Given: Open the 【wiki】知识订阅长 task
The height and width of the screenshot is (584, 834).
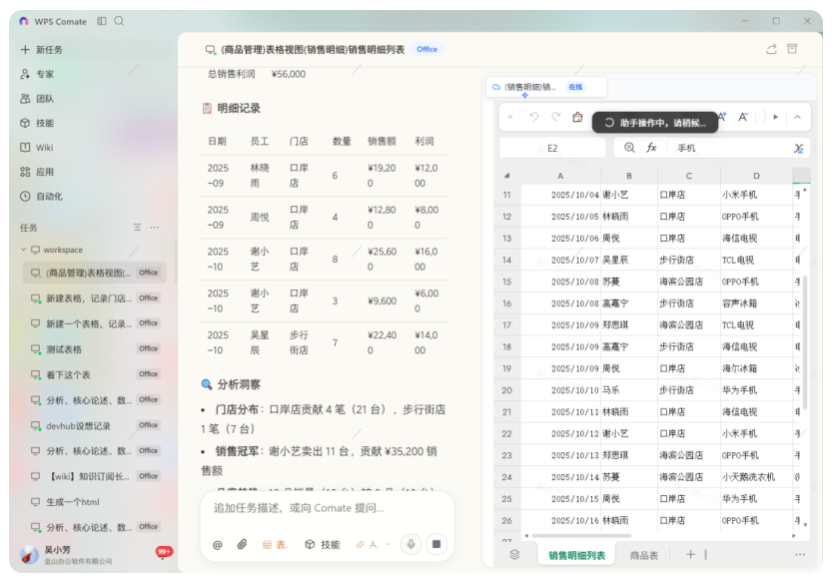Looking at the screenshot, I should click(94, 476).
